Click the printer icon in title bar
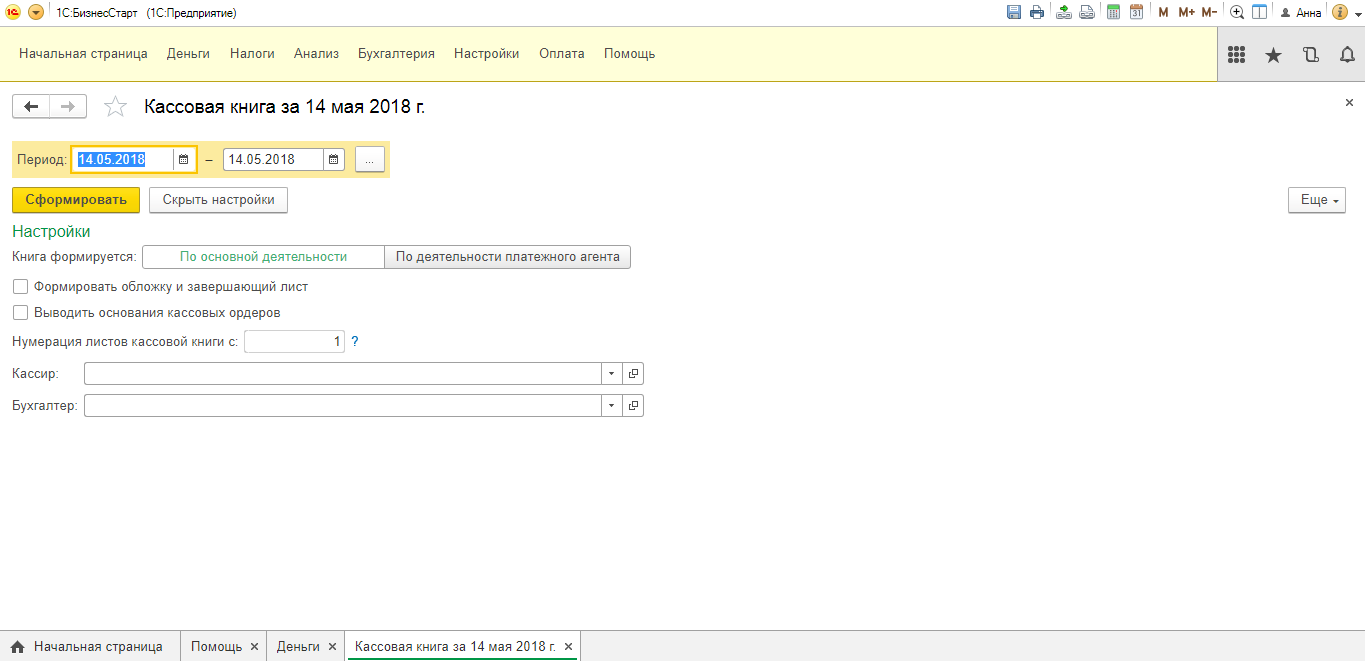The image size is (1365, 661). (x=1037, y=12)
